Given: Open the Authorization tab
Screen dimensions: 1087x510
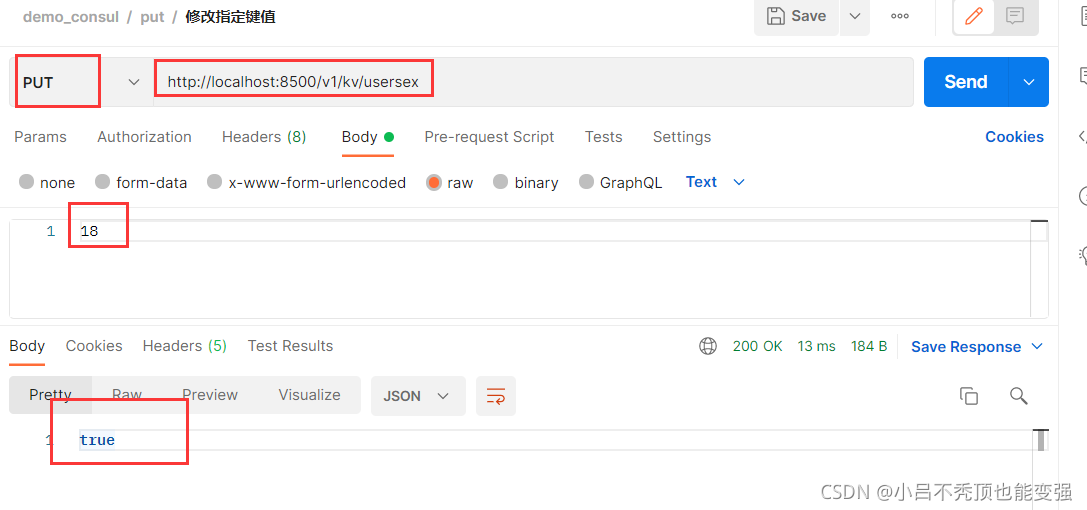Looking at the screenshot, I should [144, 137].
